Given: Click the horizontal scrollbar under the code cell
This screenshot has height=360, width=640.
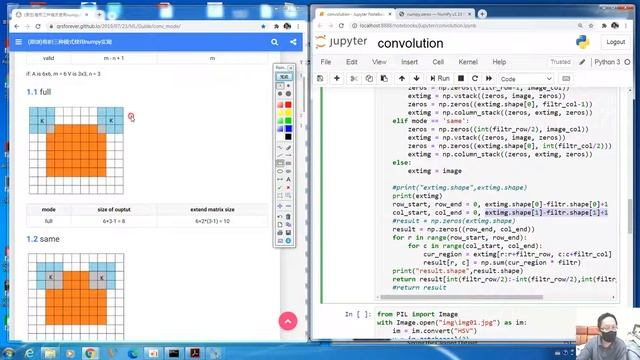Looking at the screenshot, I should pyautogui.click(x=461, y=297).
